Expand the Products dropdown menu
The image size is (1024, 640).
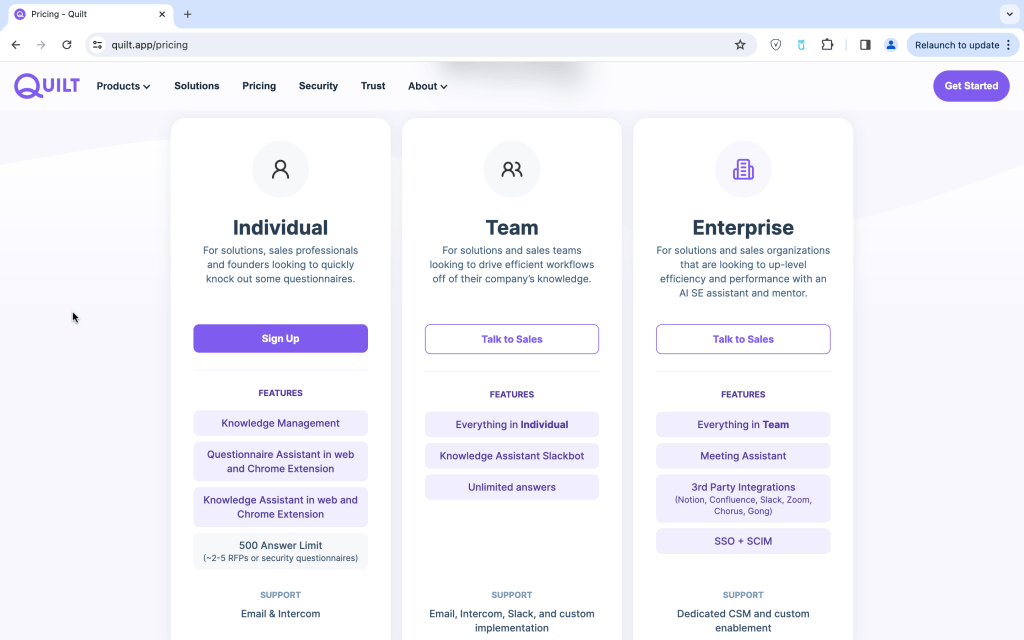(x=123, y=86)
